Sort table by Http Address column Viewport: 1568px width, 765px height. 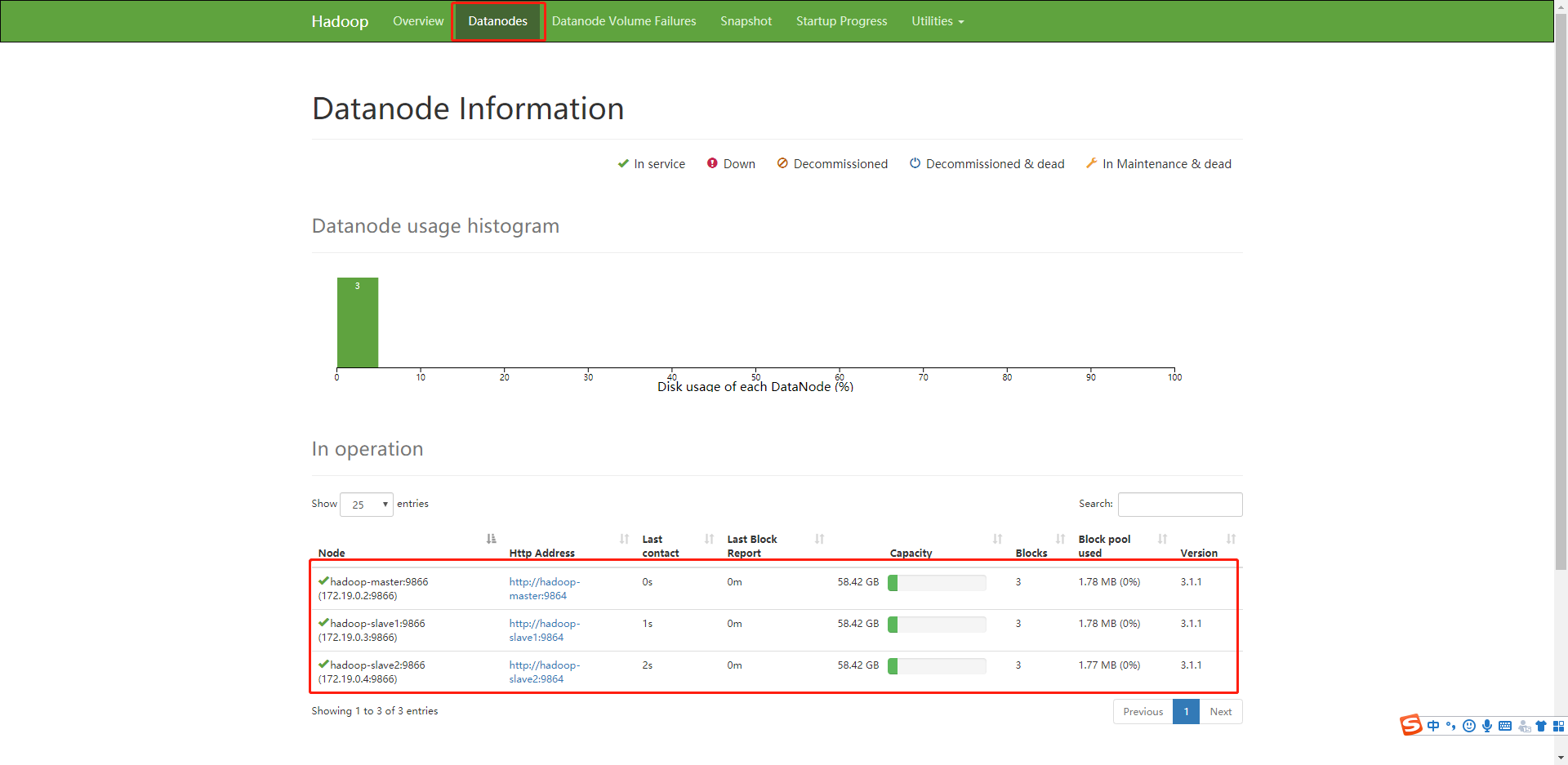tap(624, 539)
